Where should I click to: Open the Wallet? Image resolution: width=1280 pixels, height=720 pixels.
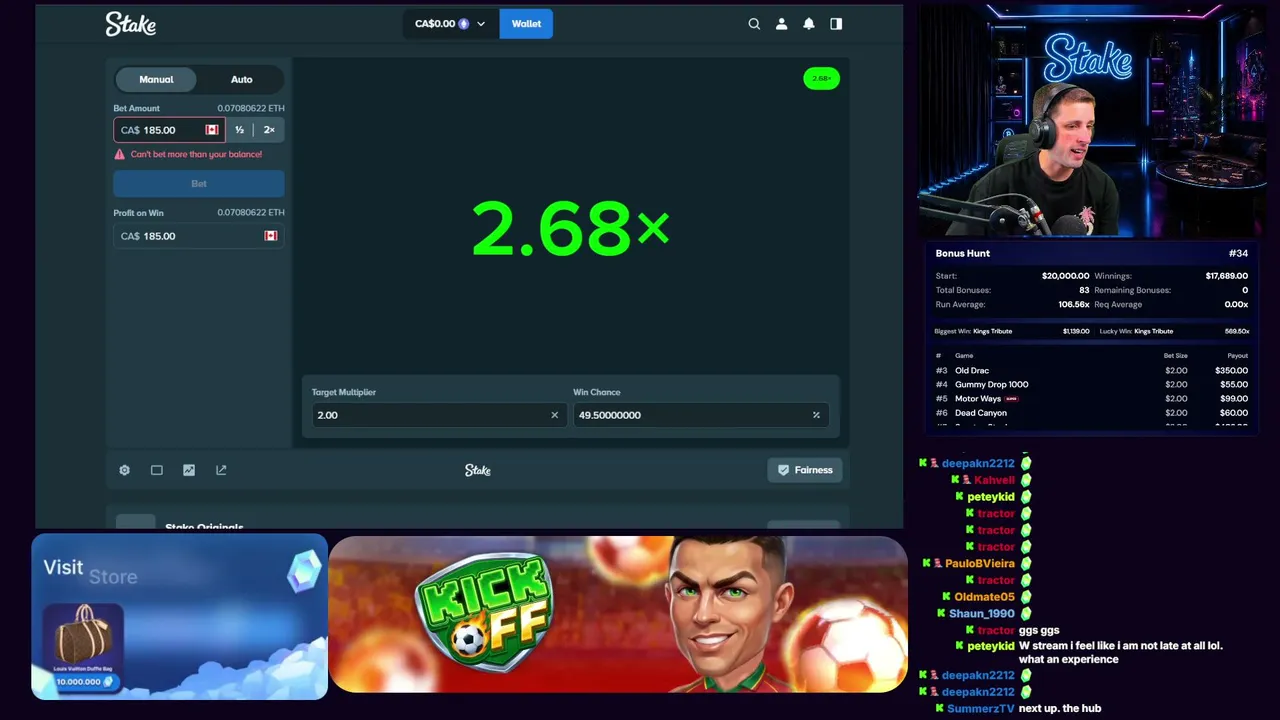[x=526, y=24]
